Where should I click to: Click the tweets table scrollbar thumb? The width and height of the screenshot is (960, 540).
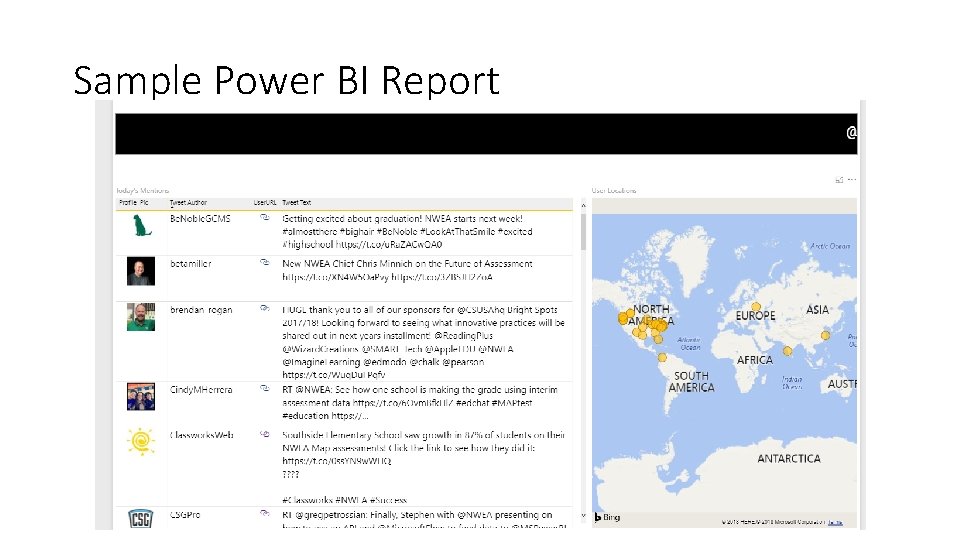[583, 232]
